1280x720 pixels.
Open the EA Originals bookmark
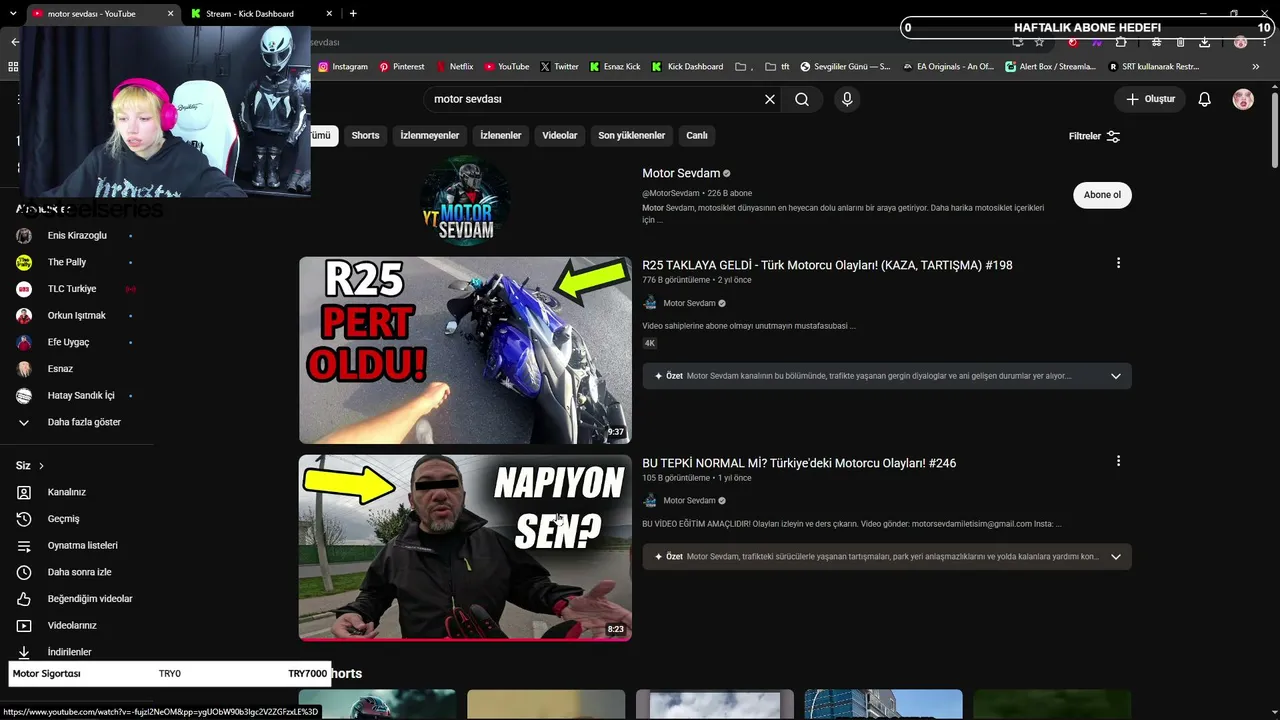pos(947,67)
